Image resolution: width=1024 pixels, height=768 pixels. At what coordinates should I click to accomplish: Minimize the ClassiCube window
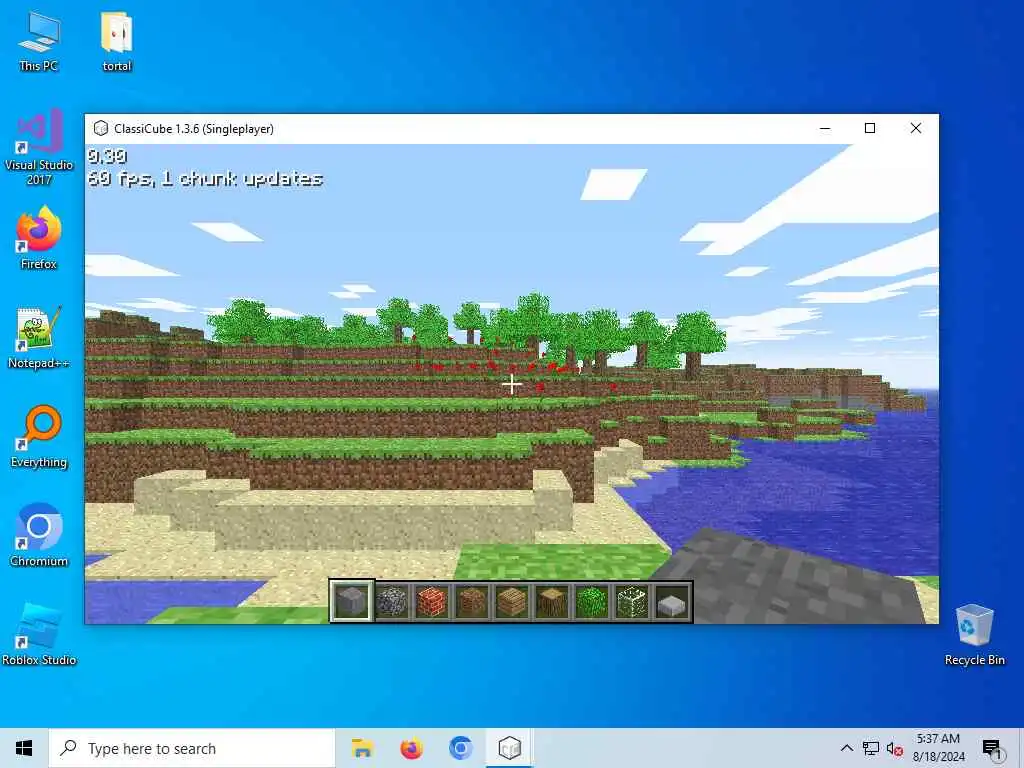[825, 129]
